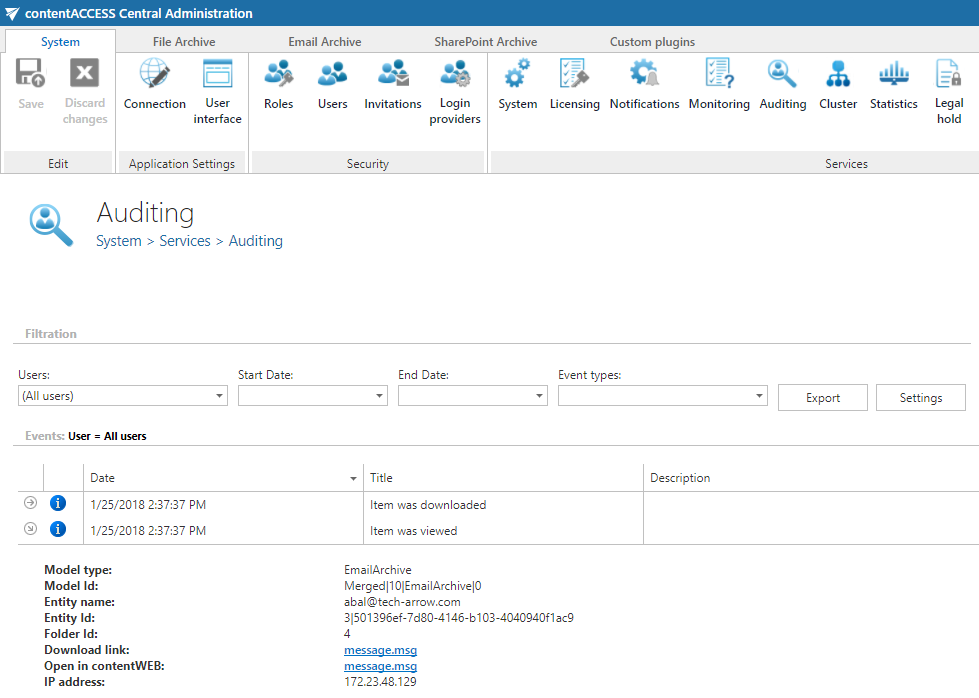979x698 pixels.
Task: Switch to the File Archive tab
Action: point(184,42)
